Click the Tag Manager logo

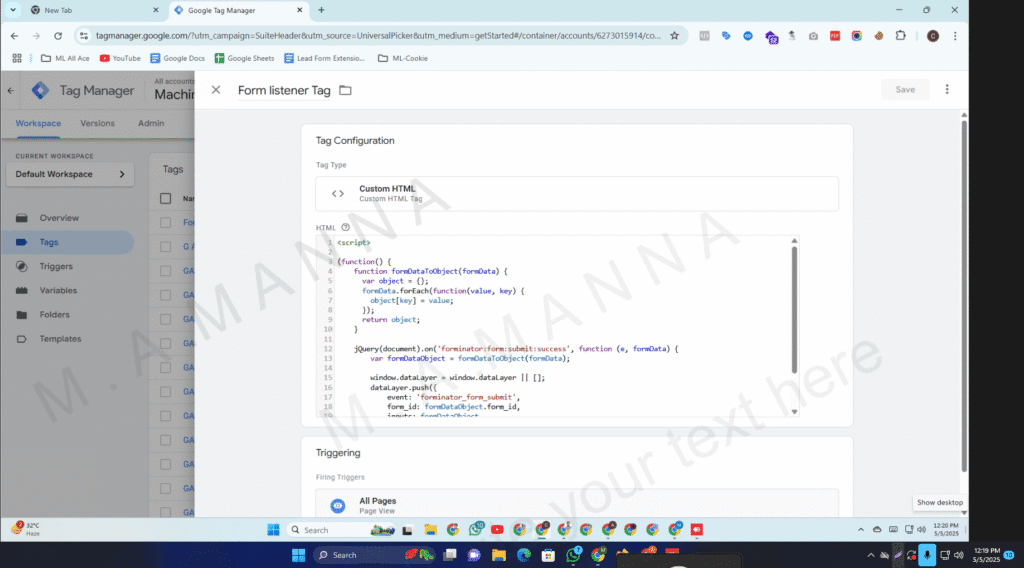pos(40,91)
